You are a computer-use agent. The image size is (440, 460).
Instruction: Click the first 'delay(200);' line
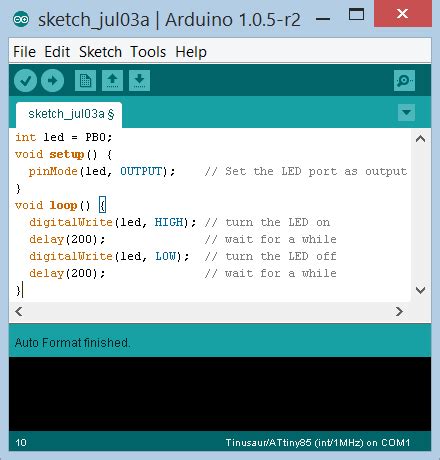coord(67,239)
